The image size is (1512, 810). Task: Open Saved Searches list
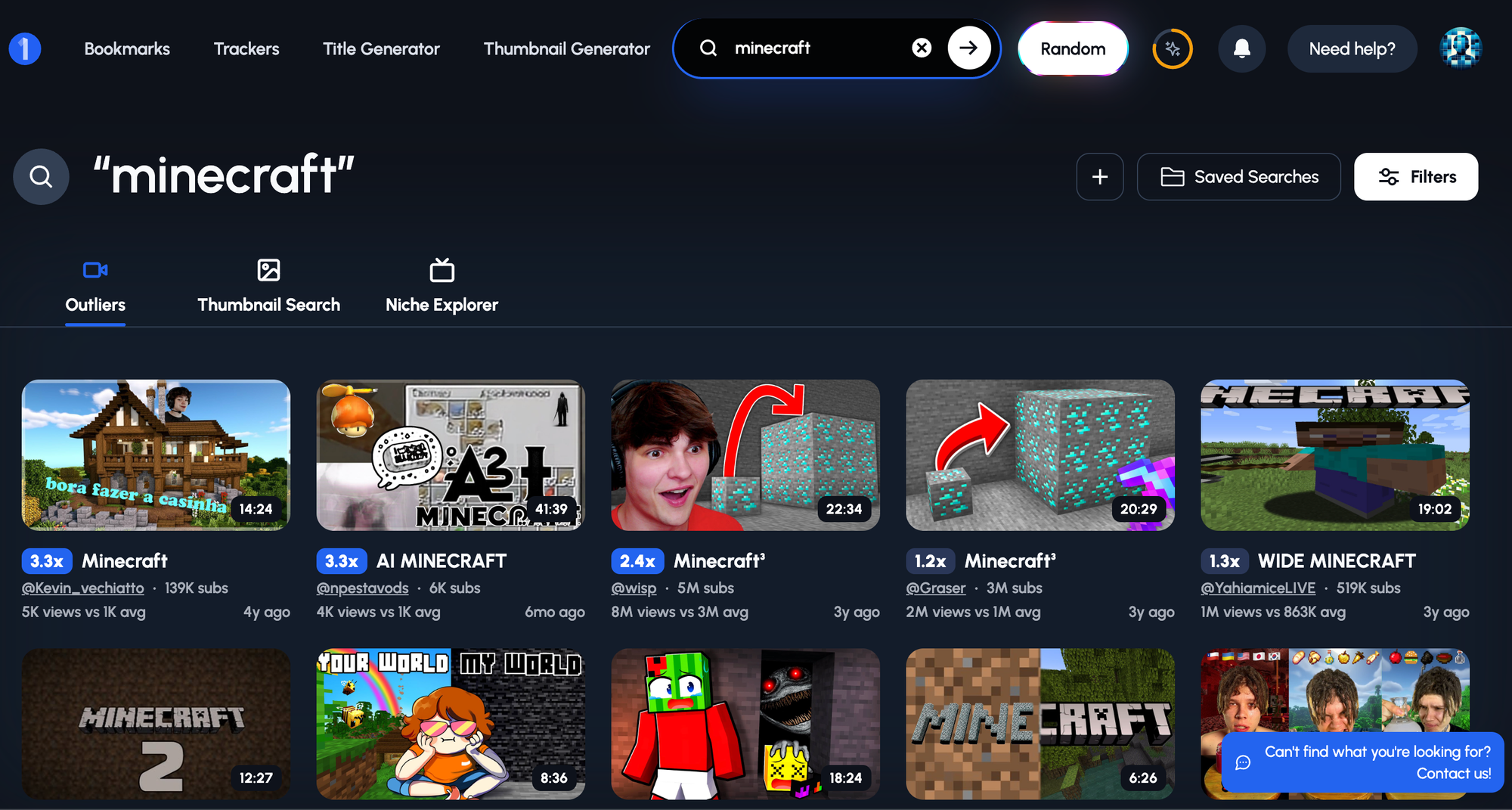(1238, 177)
